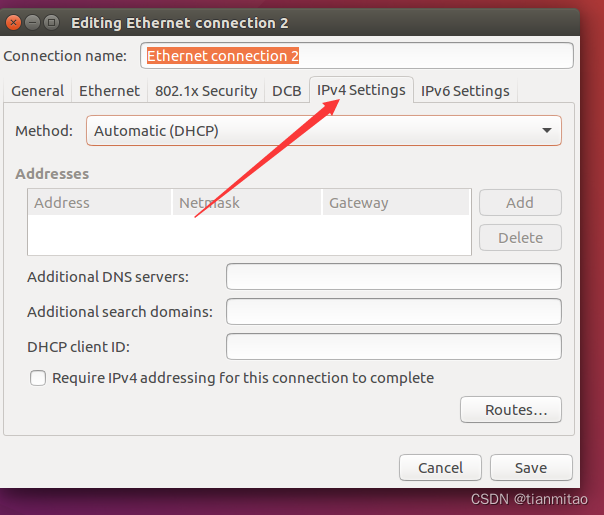The height and width of the screenshot is (515, 604).
Task: Click the Gateway column header
Action: pos(396,203)
